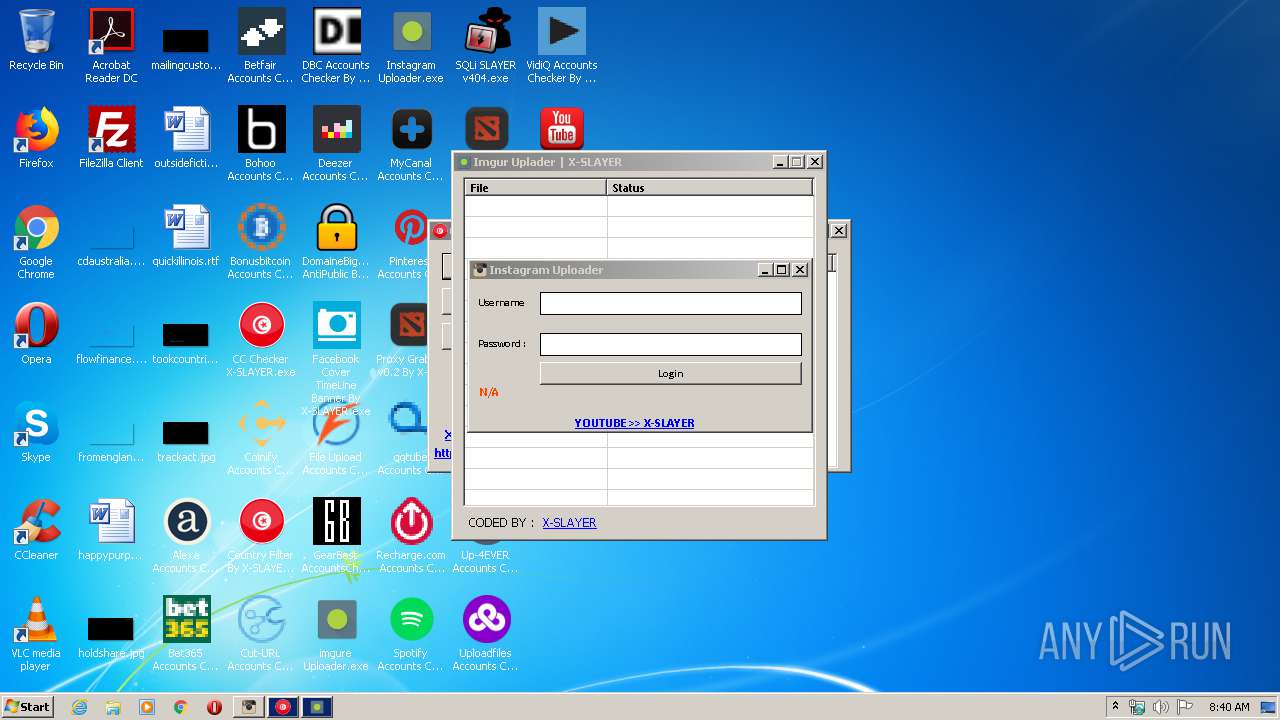Image resolution: width=1280 pixels, height=720 pixels.
Task: Select the Alexa Accounts Checker icon
Action: [x=186, y=536]
